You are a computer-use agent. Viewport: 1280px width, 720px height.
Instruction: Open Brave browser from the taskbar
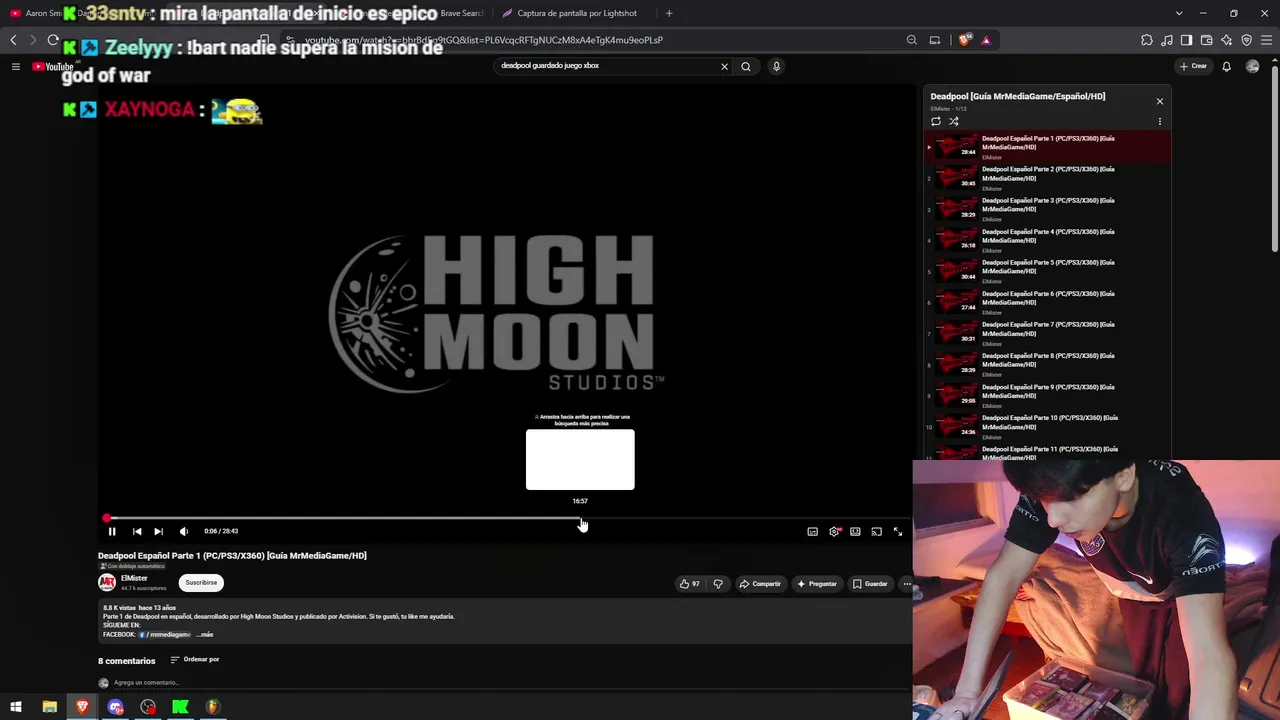(x=83, y=707)
